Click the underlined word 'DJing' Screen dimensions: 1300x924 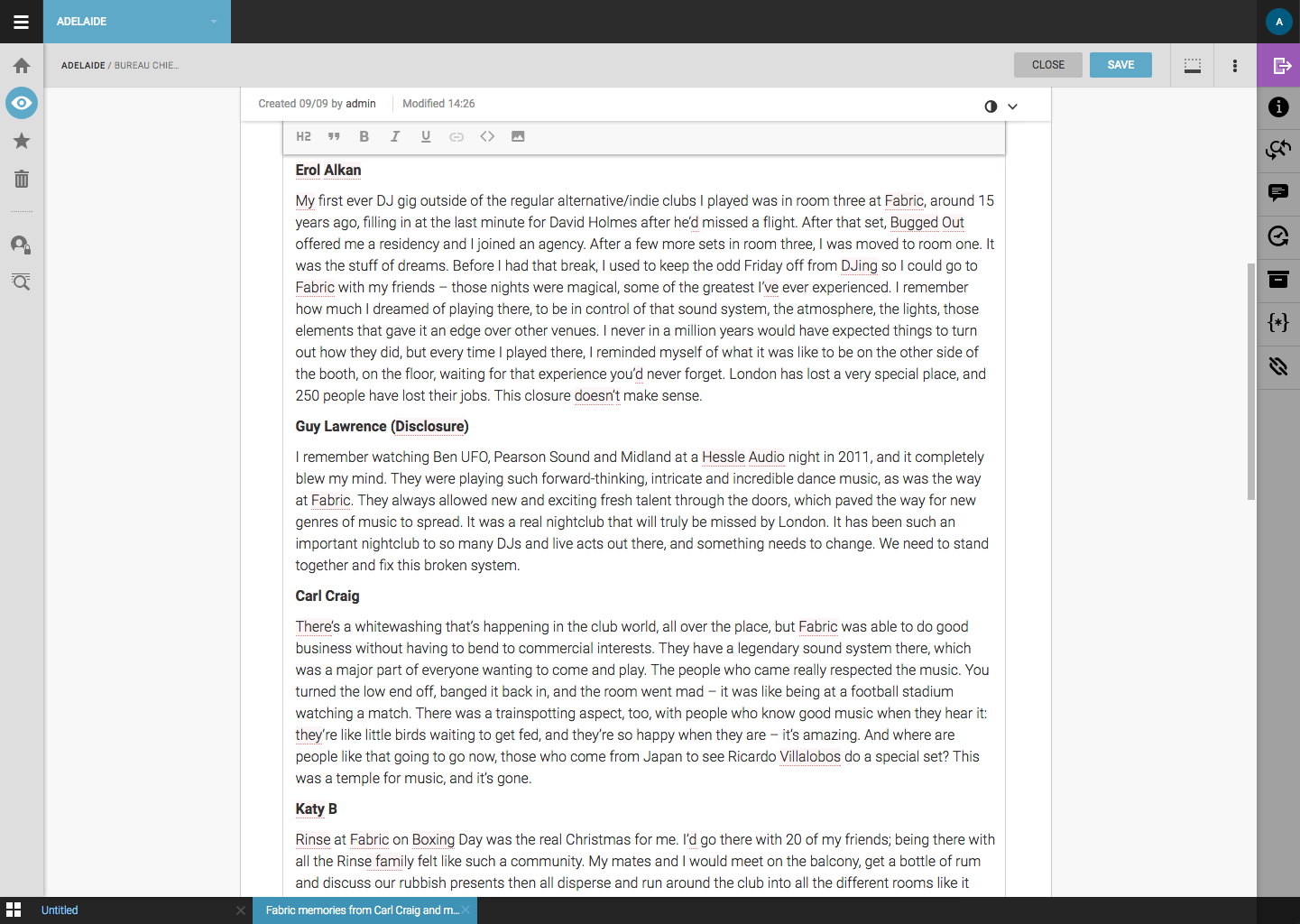click(x=859, y=266)
